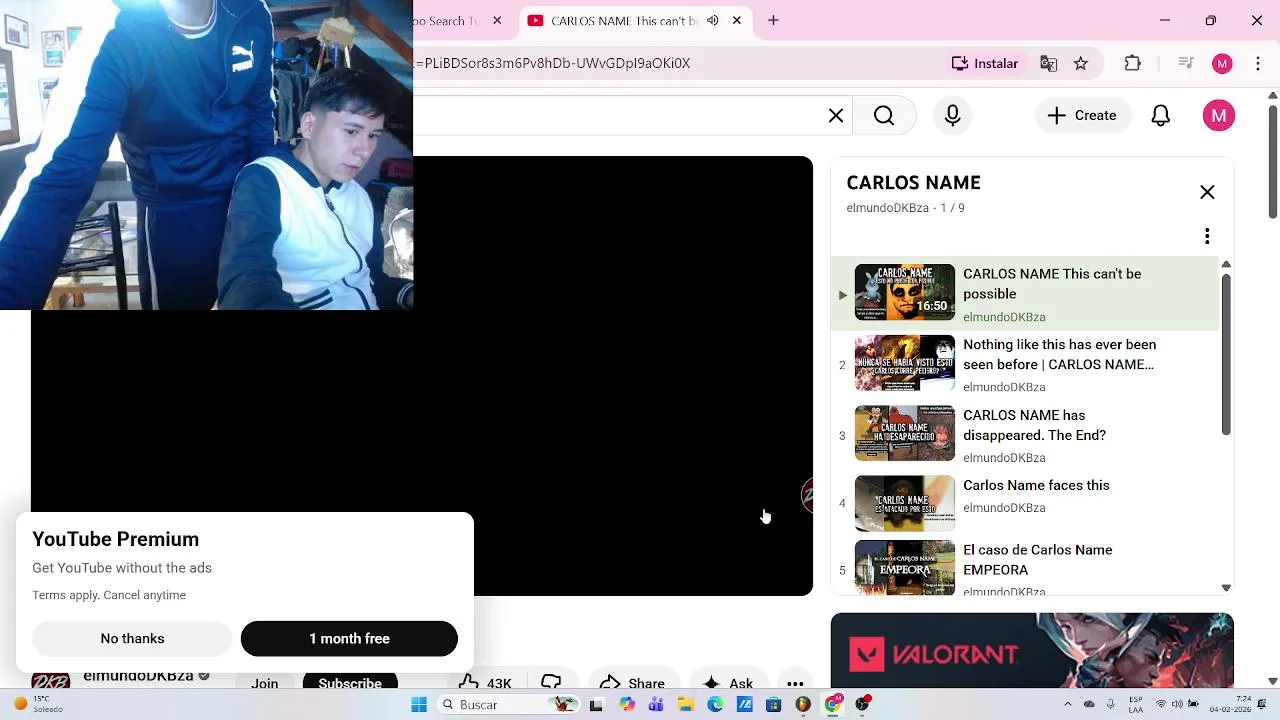Click the page vertical scrollbar thumb
Viewport: 1280px width, 720px height.
click(1273, 160)
